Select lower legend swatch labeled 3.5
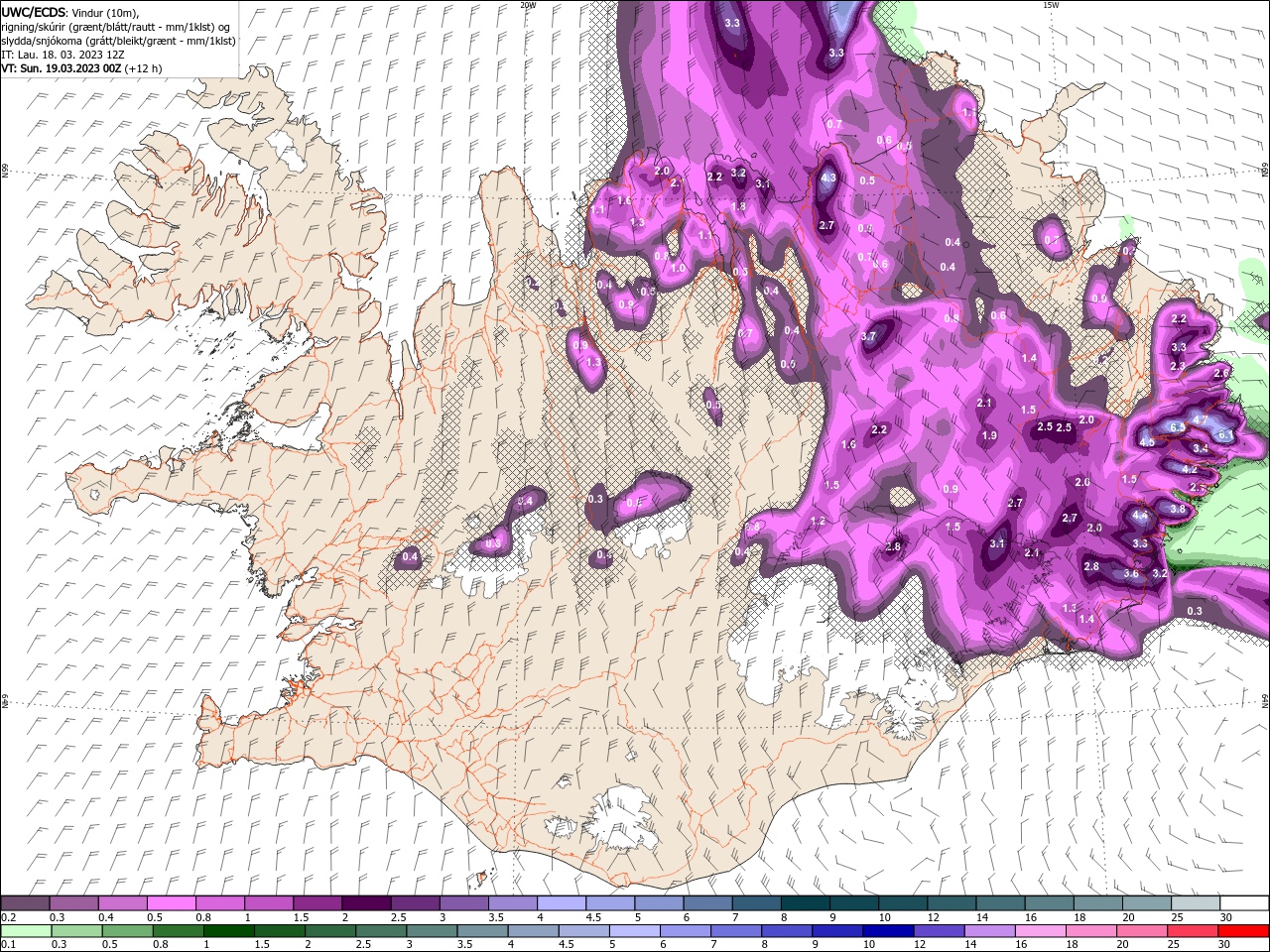1270x952 pixels. 482,930
